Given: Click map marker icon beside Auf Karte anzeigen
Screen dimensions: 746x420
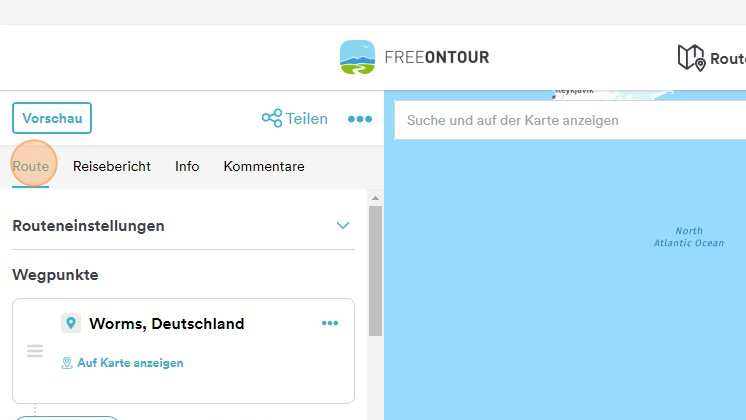Looking at the screenshot, I should (x=67, y=363).
